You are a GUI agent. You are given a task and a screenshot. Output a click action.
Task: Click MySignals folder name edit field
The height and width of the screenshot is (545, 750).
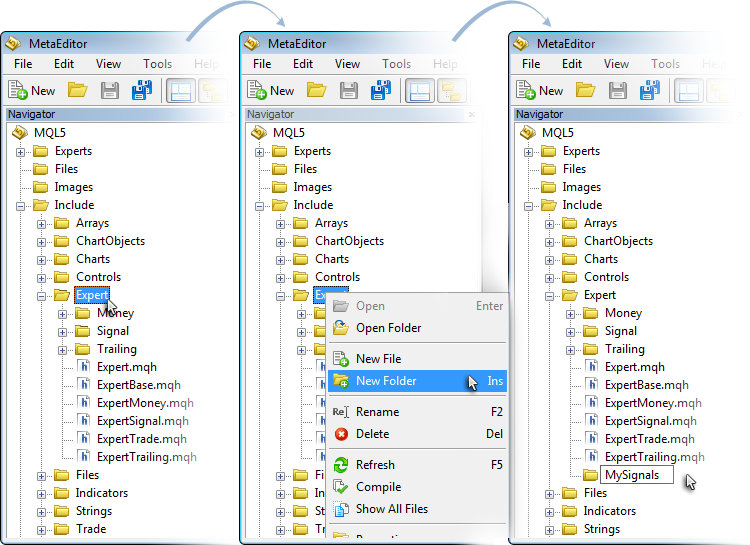(x=637, y=475)
